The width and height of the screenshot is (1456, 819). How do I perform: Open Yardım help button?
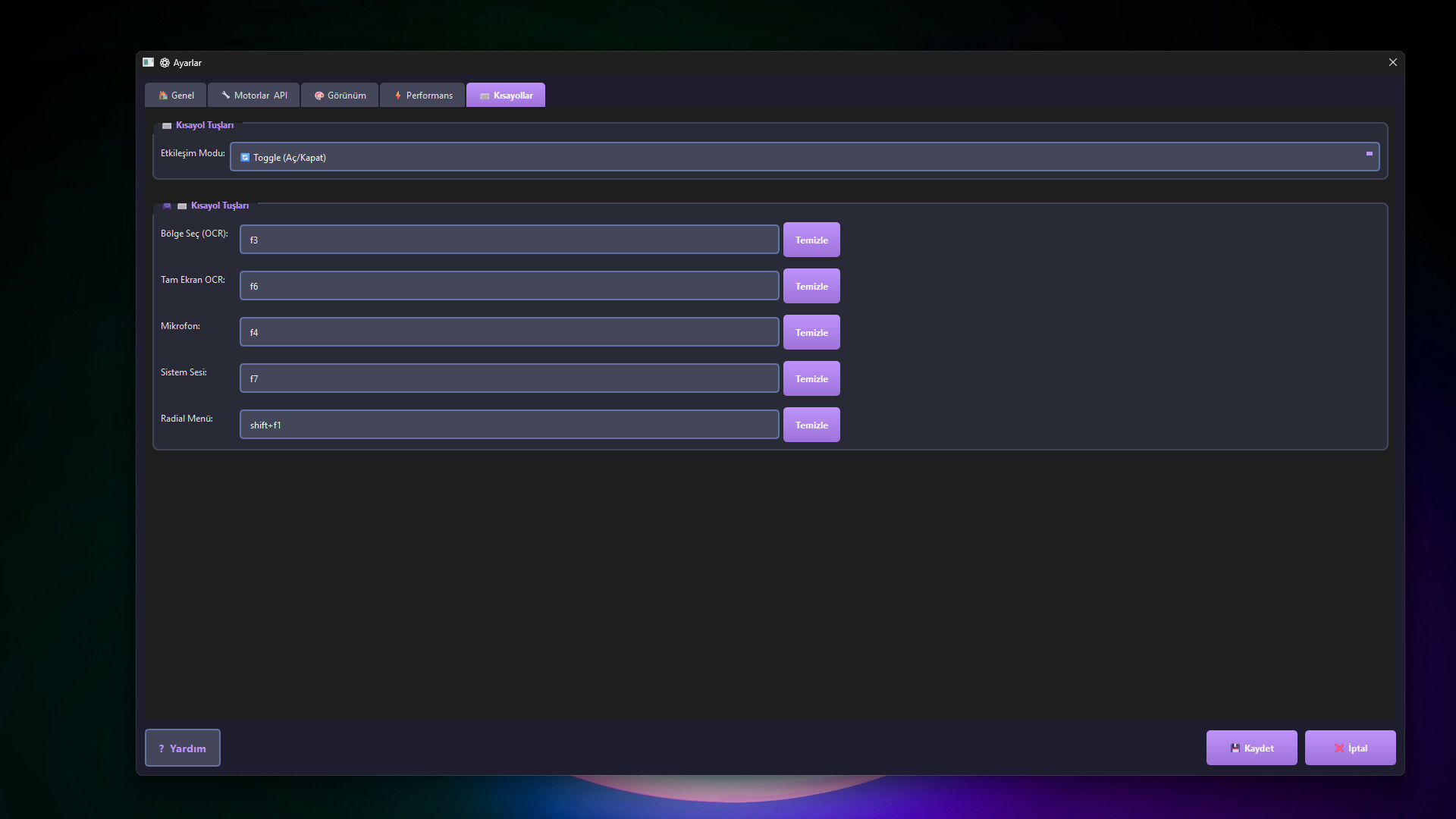coord(183,748)
